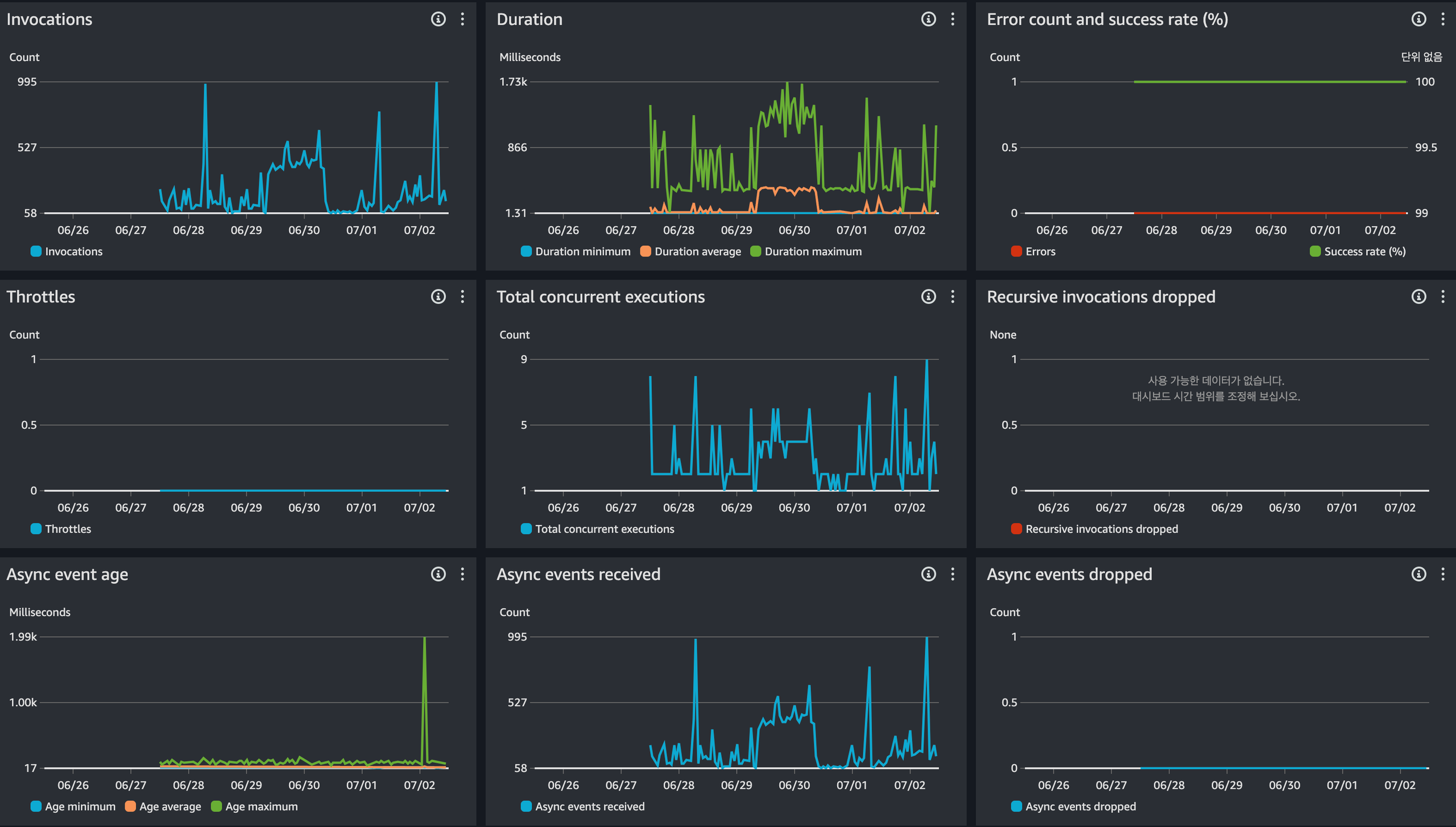This screenshot has height=827, width=1456.
Task: Click the Errors legend color swatch
Action: tap(1016, 251)
